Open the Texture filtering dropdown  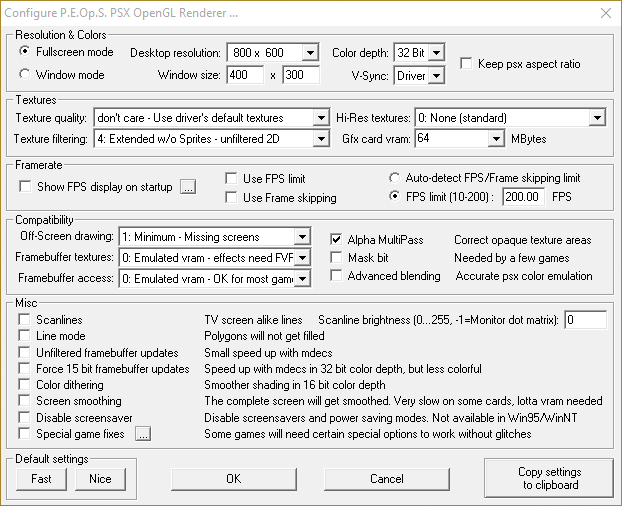(211, 139)
